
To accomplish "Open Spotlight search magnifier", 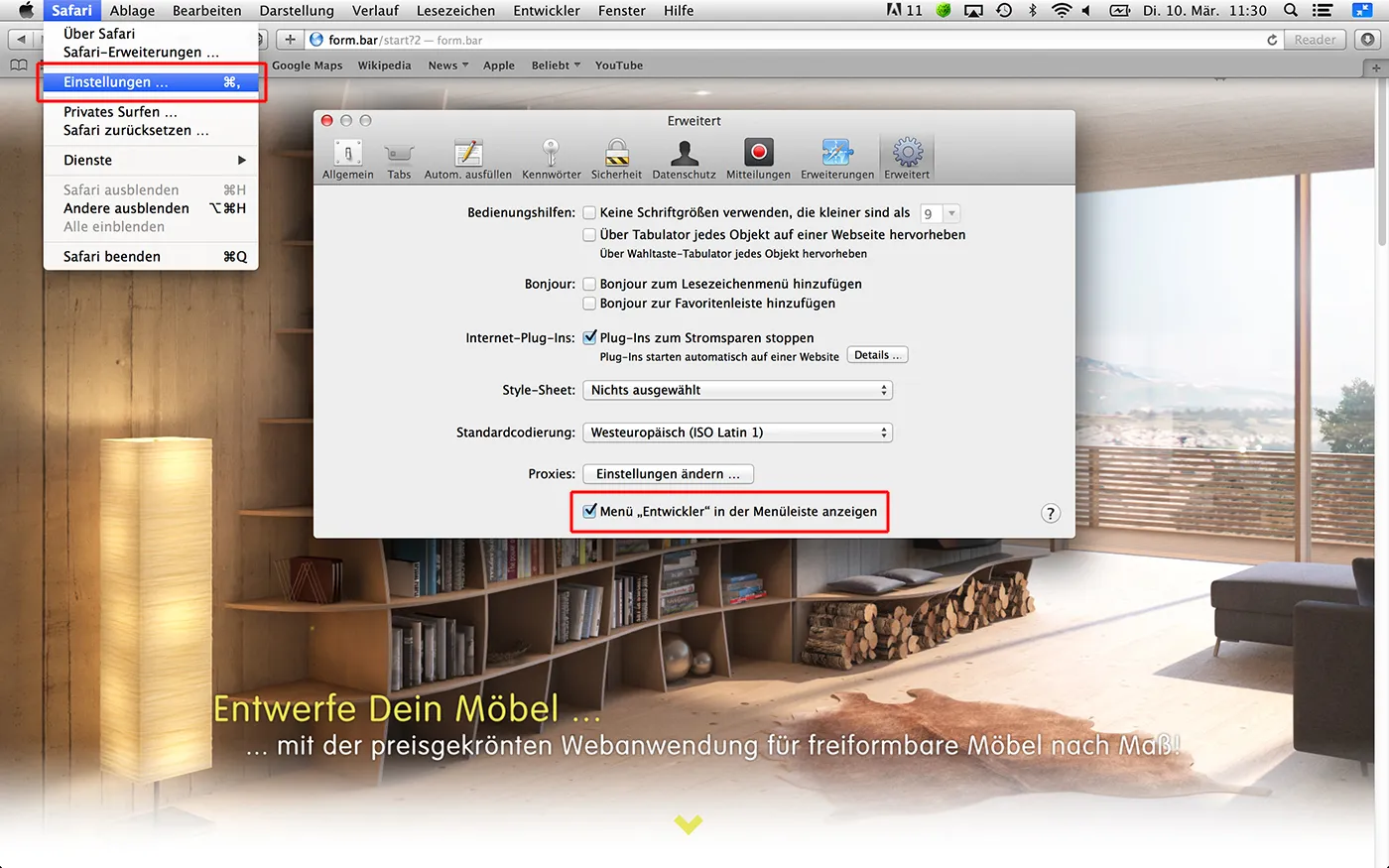I will (1291, 10).
